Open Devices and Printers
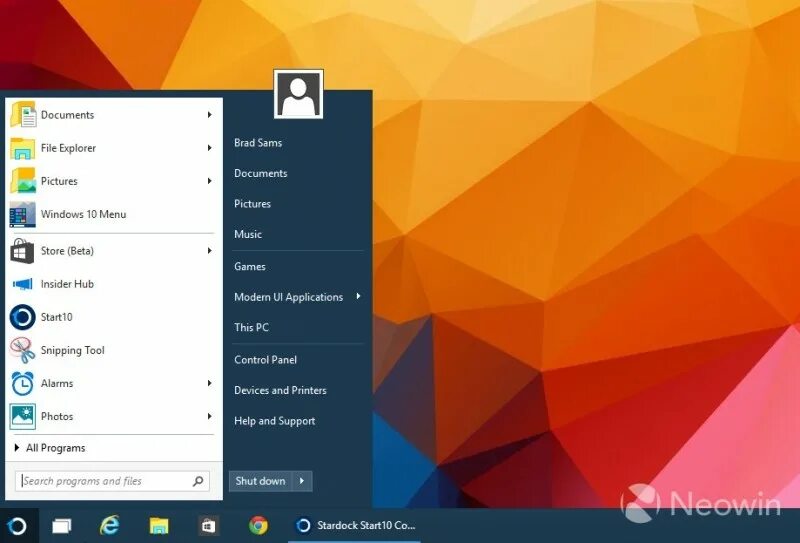800x543 pixels. click(280, 390)
